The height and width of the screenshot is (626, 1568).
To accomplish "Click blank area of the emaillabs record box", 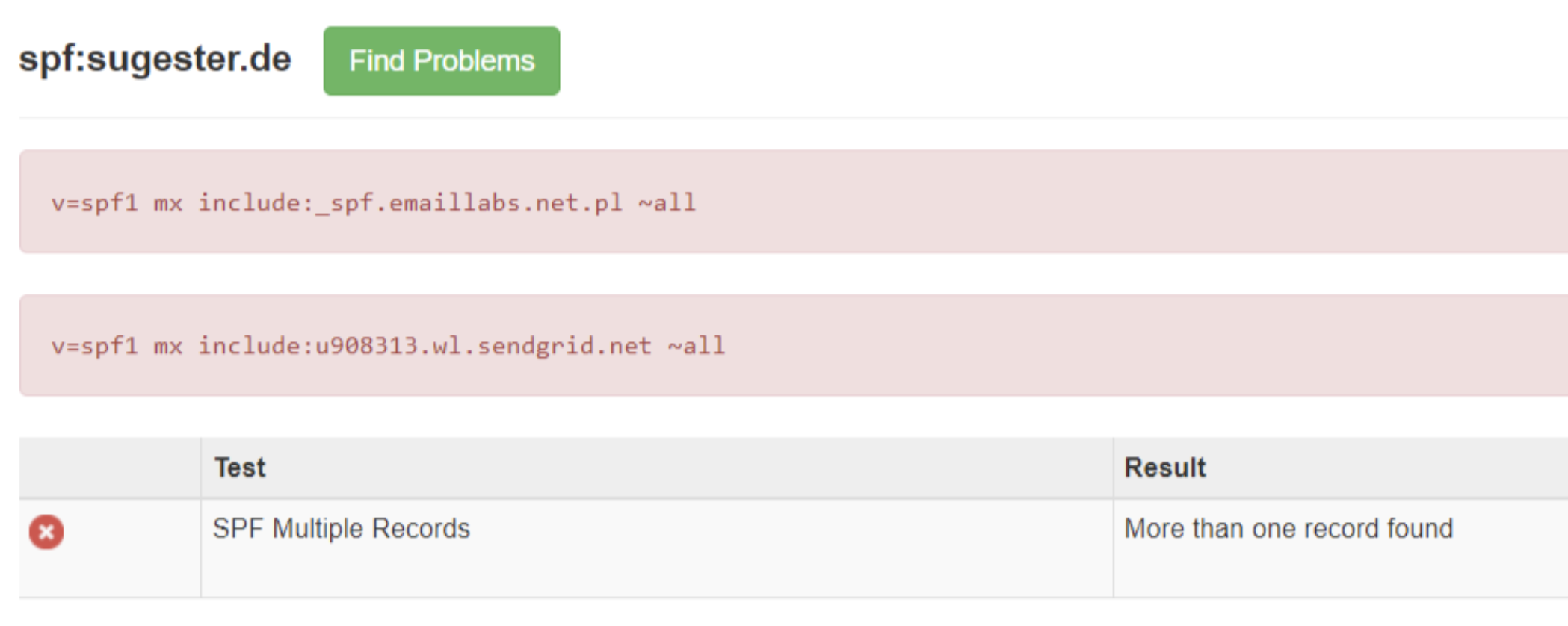I will (x=1121, y=202).
